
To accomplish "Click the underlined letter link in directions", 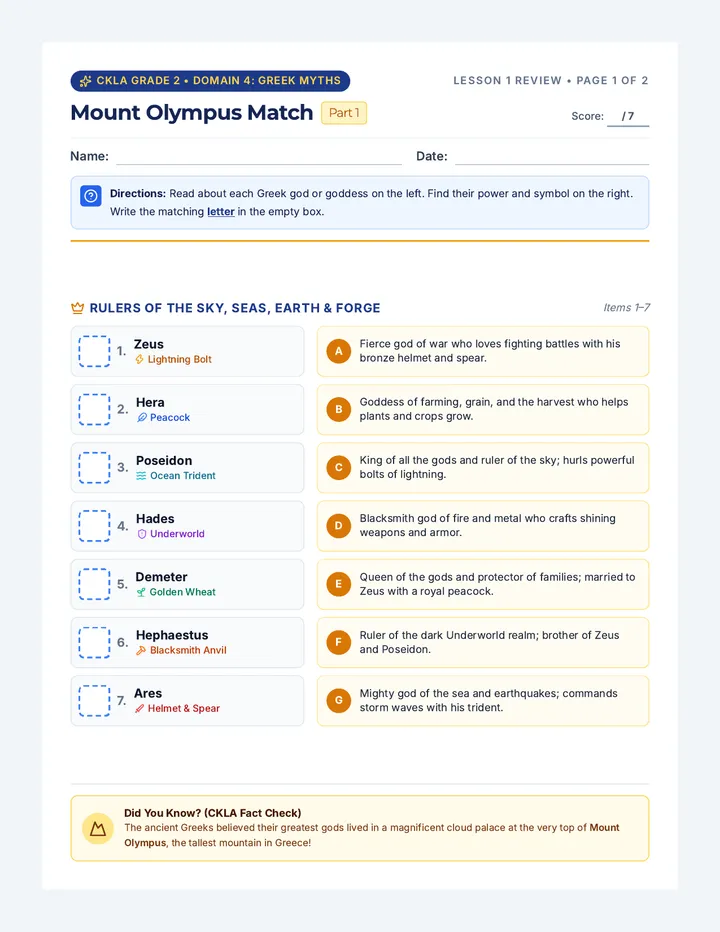I will tap(221, 212).
